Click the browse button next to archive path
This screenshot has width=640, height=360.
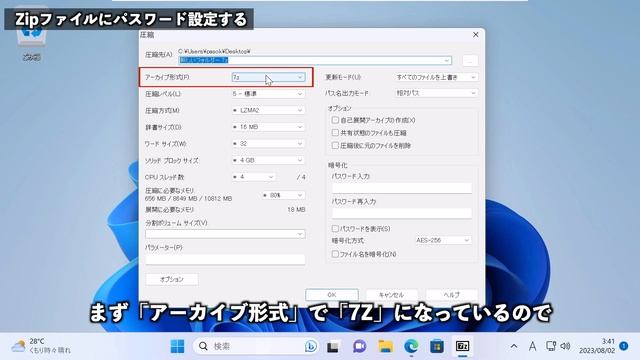click(x=470, y=60)
